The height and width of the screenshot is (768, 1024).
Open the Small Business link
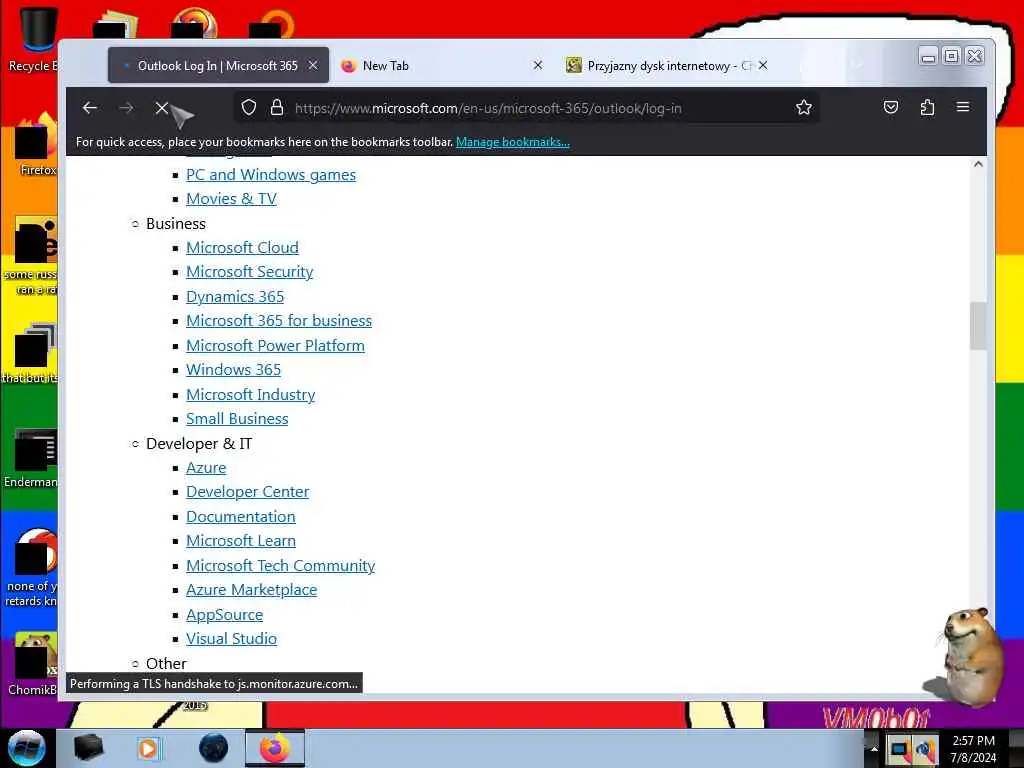point(237,419)
